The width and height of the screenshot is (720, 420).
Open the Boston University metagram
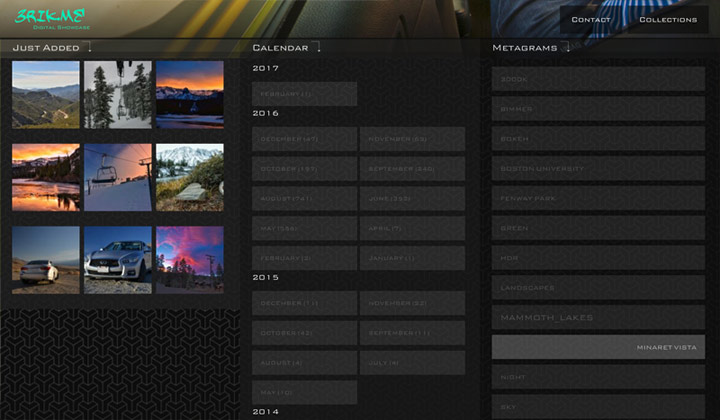coord(598,169)
